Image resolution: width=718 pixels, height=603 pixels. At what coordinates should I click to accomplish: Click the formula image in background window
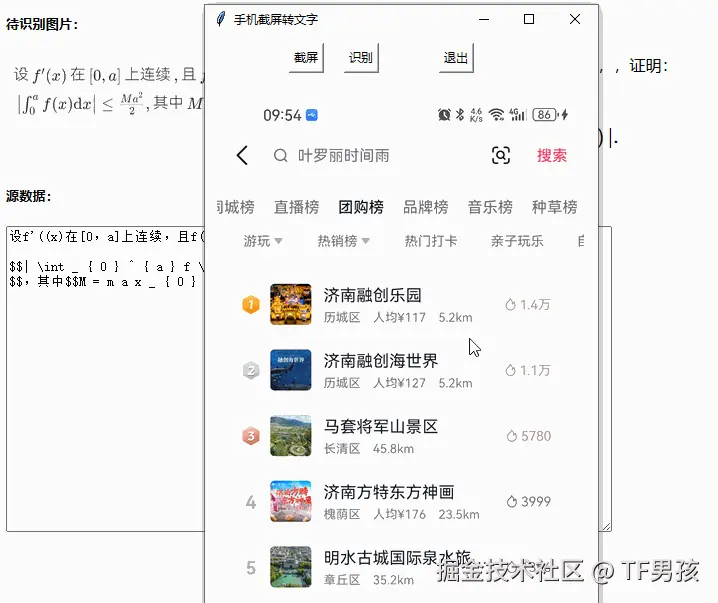tap(109, 91)
